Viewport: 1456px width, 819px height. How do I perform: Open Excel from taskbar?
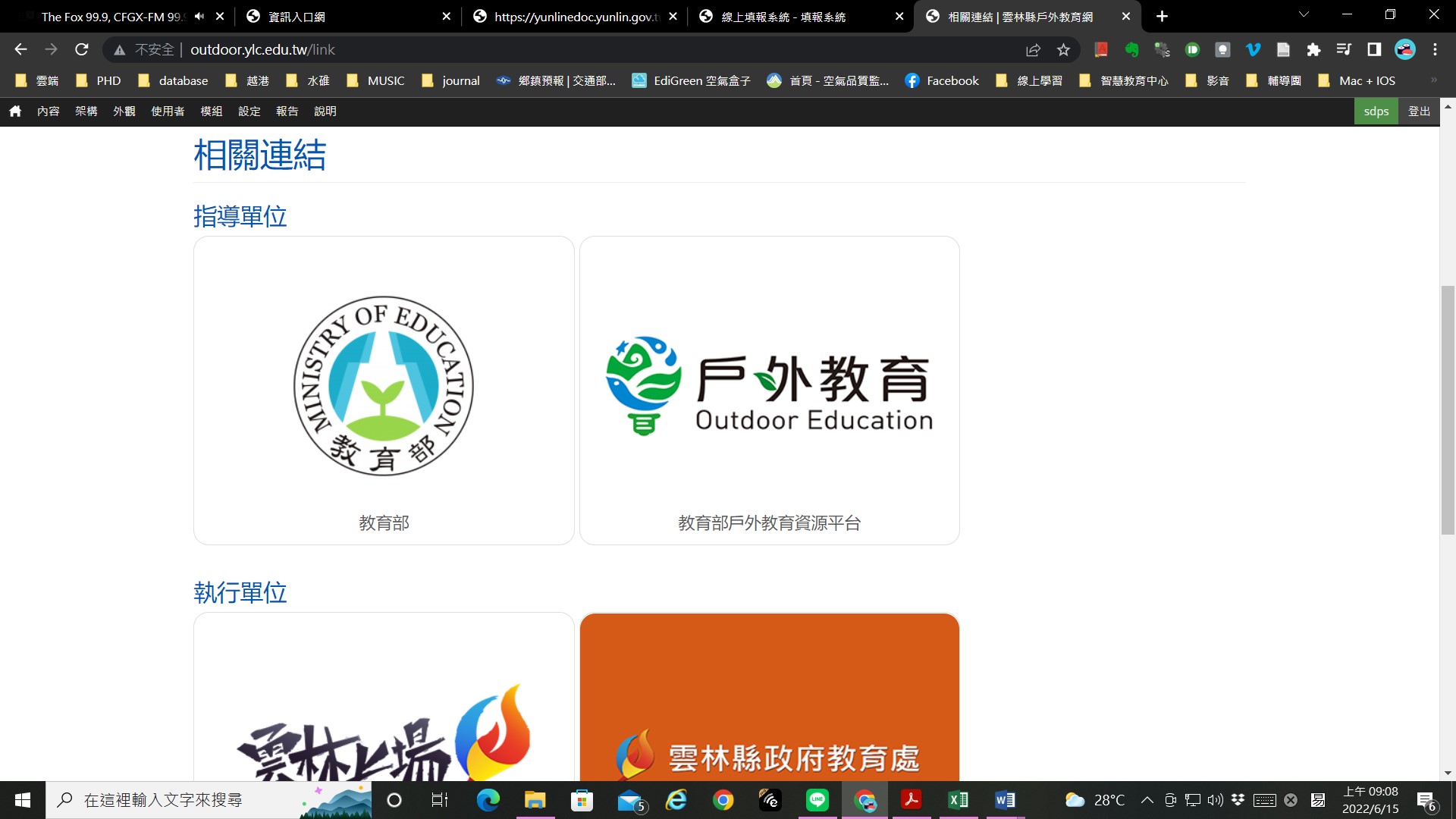pos(958,800)
